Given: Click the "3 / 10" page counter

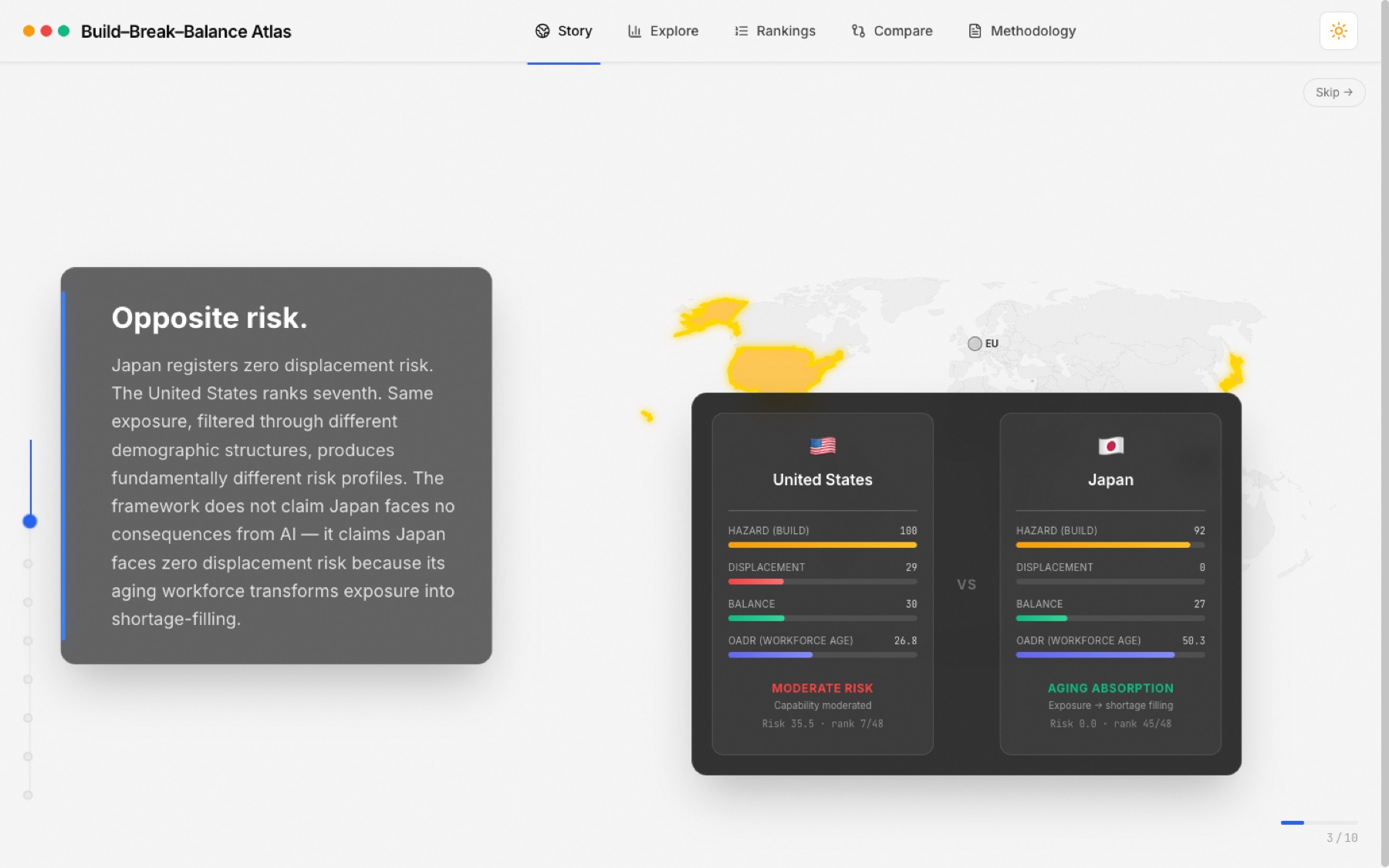Looking at the screenshot, I should pyautogui.click(x=1342, y=838).
